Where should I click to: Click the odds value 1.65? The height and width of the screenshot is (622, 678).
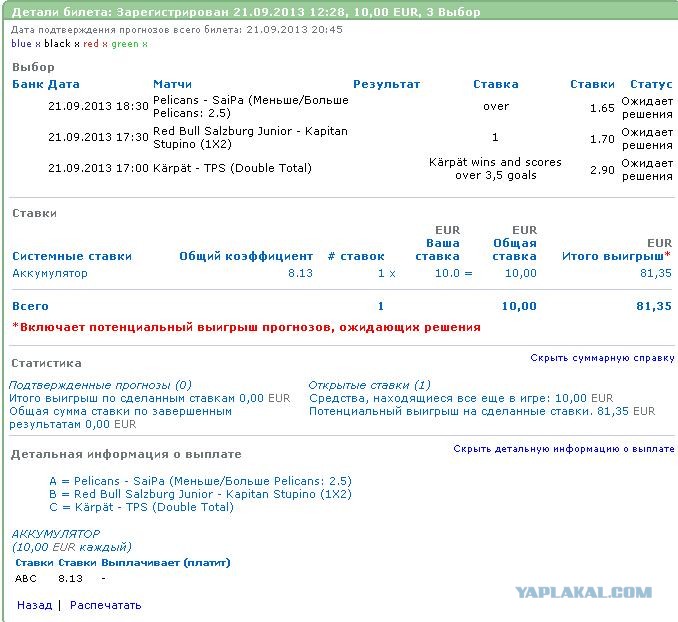click(x=602, y=108)
